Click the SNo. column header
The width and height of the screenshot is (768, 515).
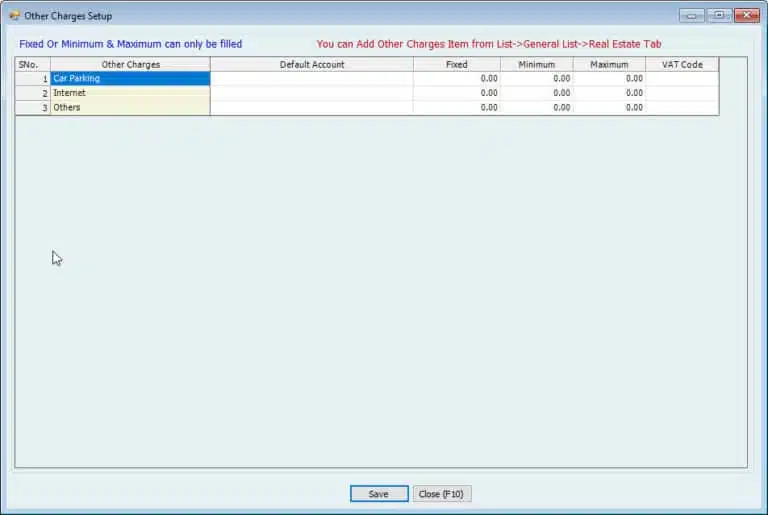(x=33, y=64)
